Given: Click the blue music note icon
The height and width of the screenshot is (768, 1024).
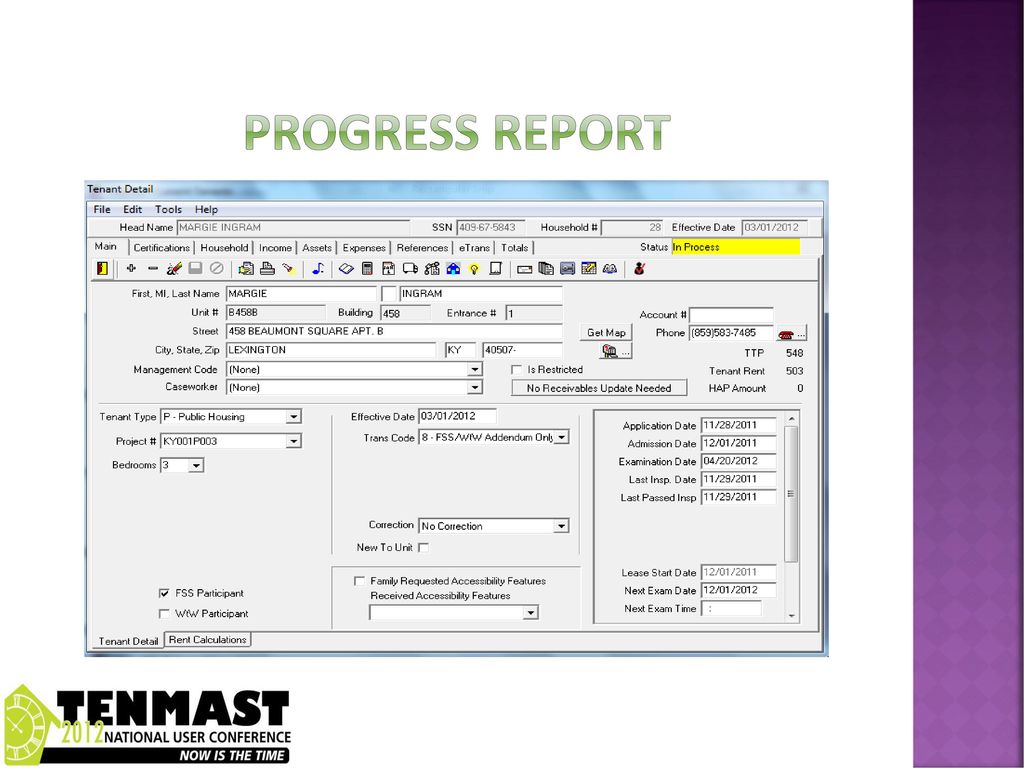Looking at the screenshot, I should [318, 268].
